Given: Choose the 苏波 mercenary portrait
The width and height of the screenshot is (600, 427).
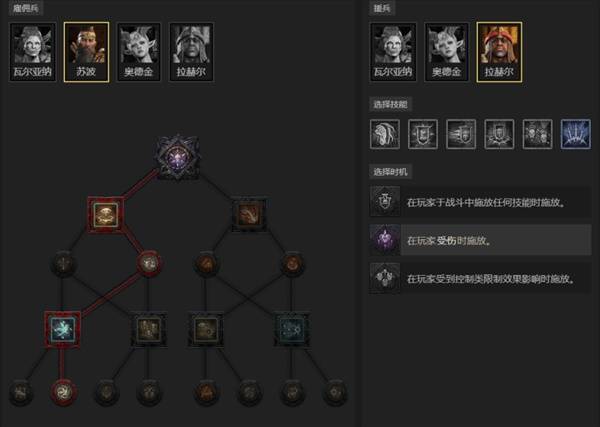Looking at the screenshot, I should [86, 52].
